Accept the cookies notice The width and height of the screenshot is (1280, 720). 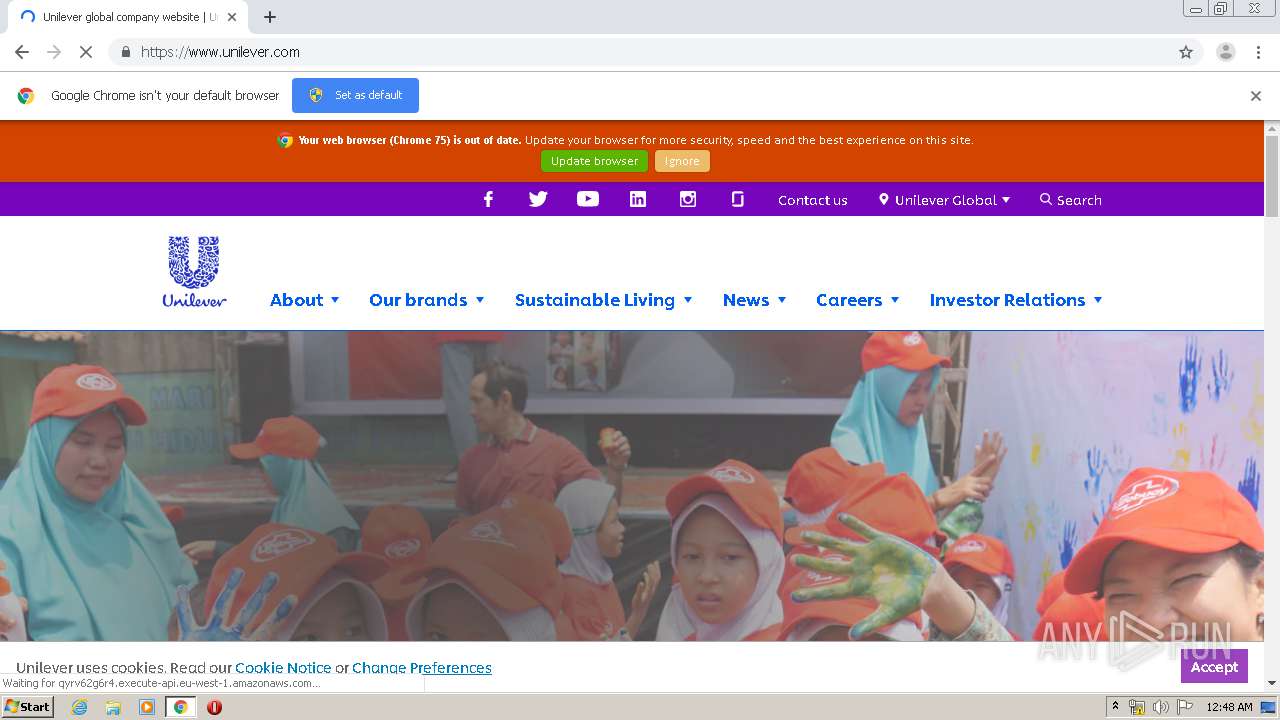coord(1214,667)
